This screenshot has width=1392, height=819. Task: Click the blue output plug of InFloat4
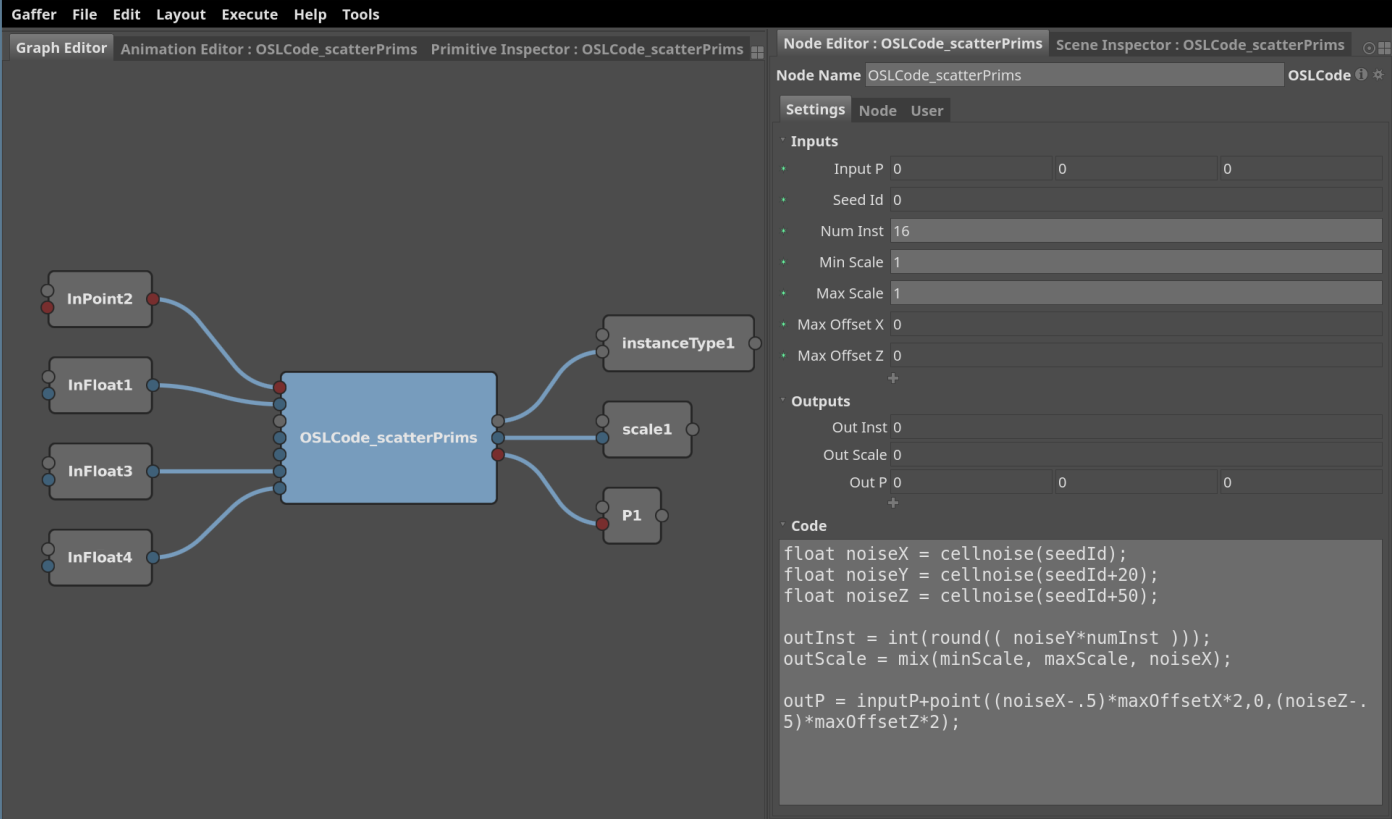153,557
